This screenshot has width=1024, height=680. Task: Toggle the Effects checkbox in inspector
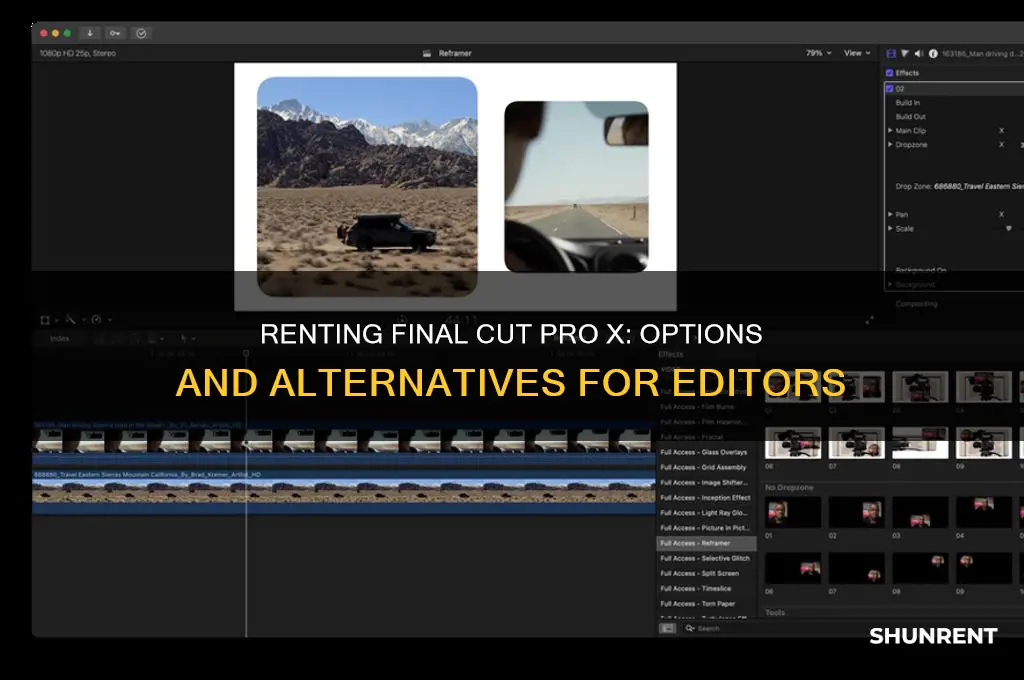point(889,73)
